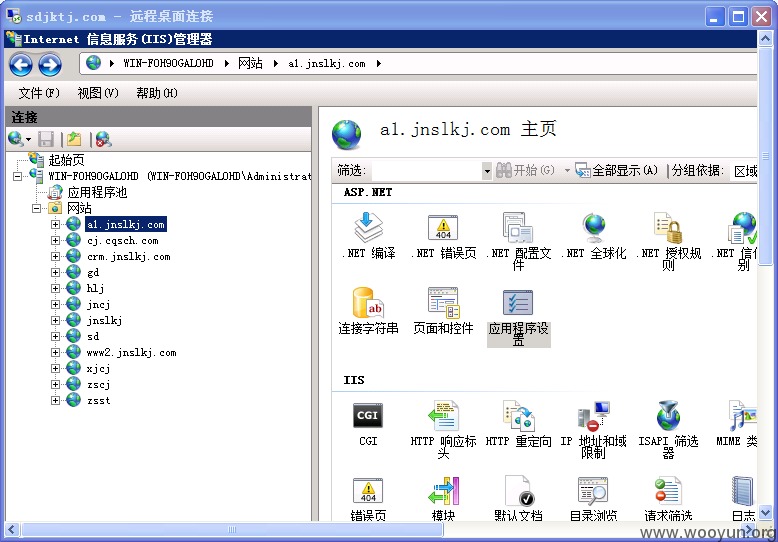Image resolution: width=778 pixels, height=542 pixels.
Task: Collapse the WIN-FOH90GALOHD server node
Action: 17,176
